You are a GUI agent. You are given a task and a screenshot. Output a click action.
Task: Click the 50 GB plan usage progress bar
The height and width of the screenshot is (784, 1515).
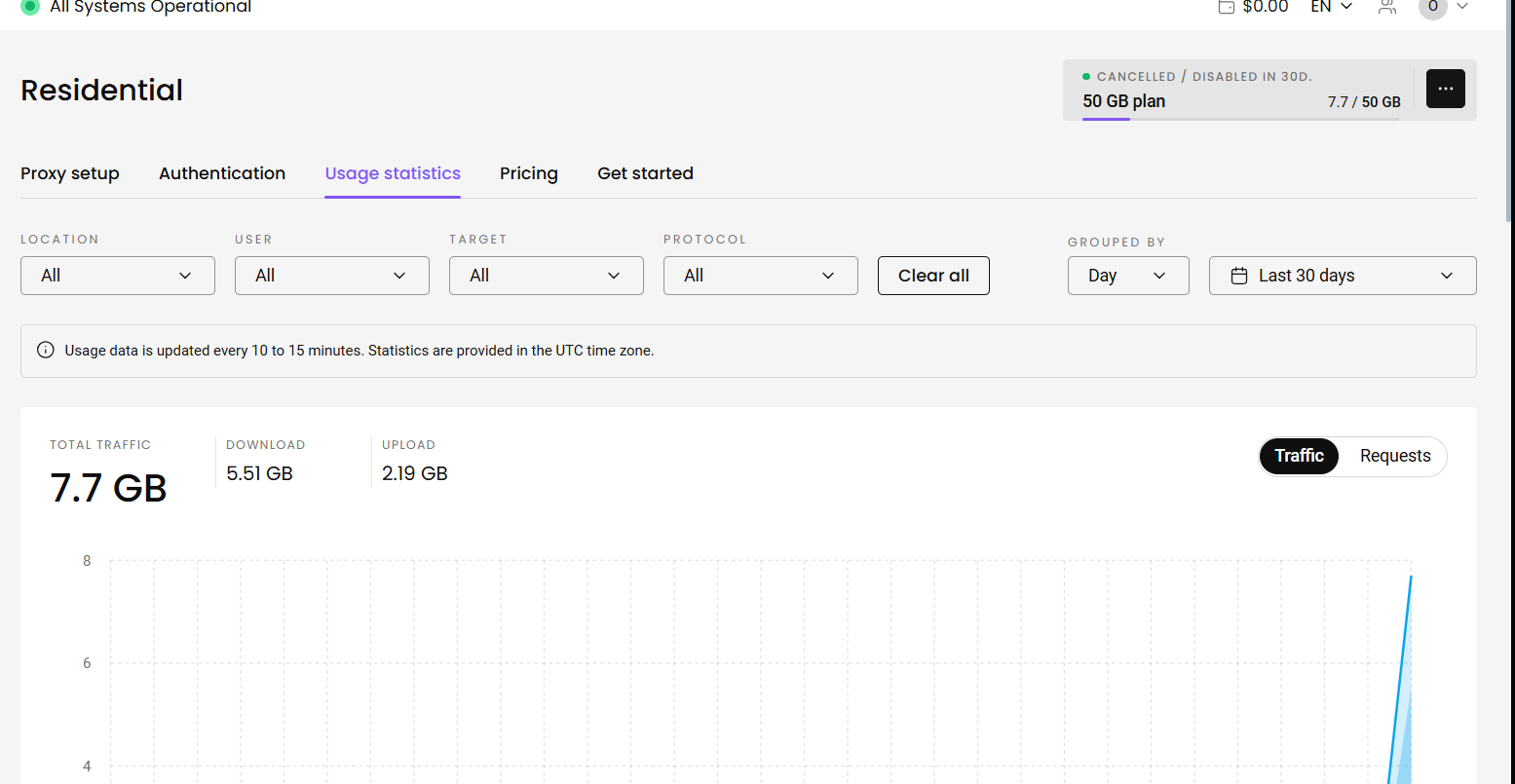(x=1240, y=119)
